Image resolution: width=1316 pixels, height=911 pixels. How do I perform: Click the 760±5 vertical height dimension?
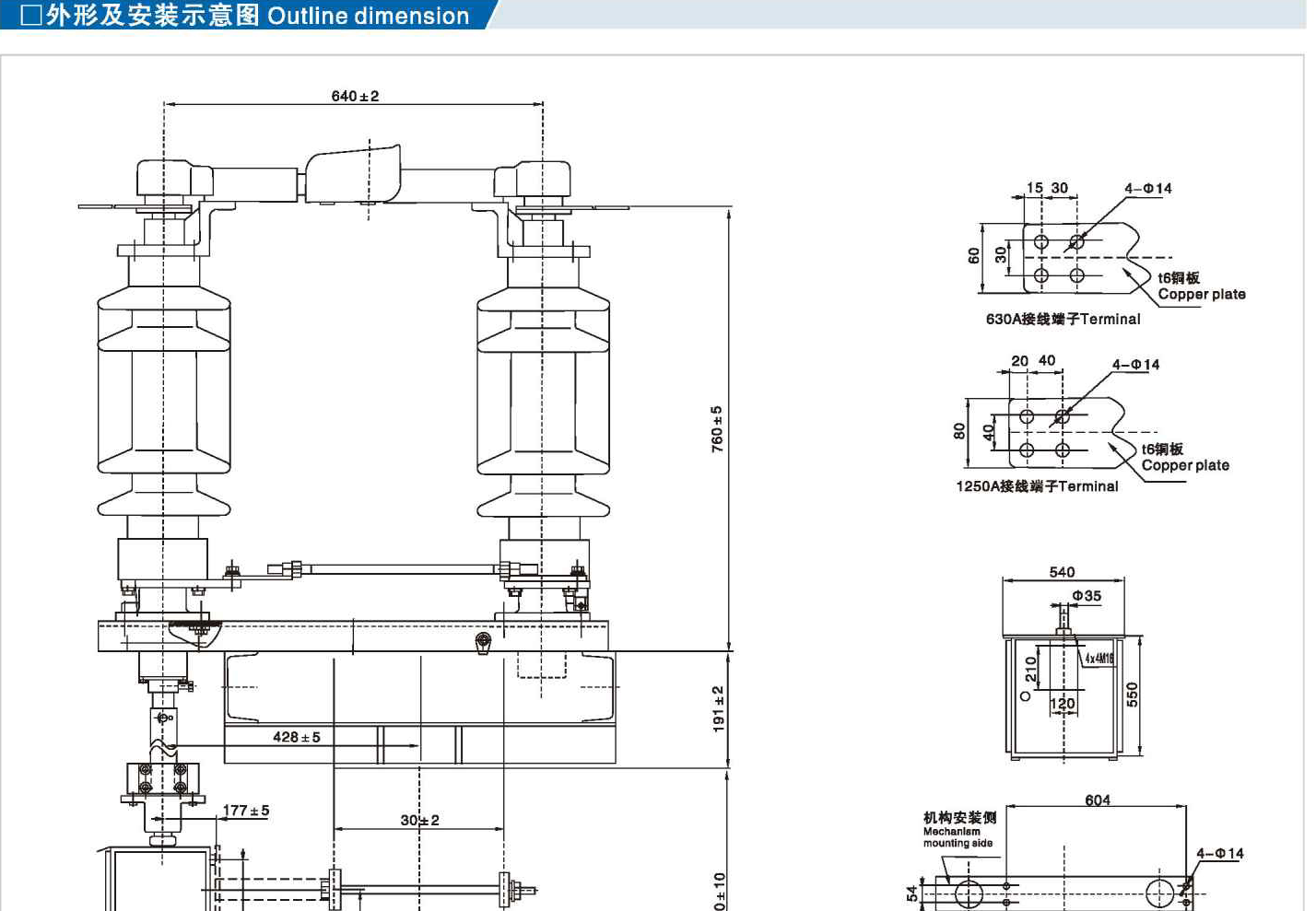[x=717, y=428]
